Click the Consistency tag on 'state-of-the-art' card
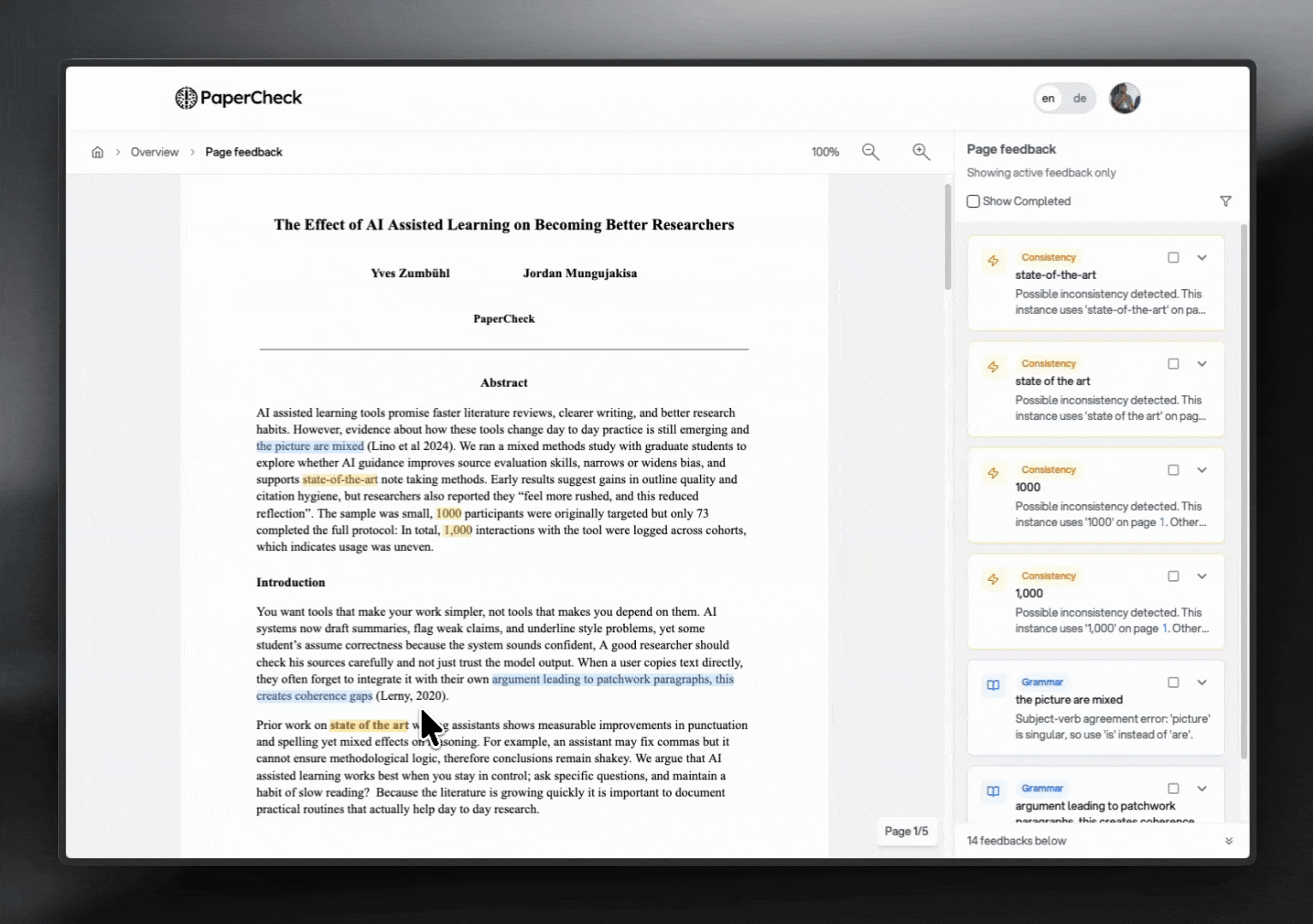The width and height of the screenshot is (1313, 924). point(1049,258)
